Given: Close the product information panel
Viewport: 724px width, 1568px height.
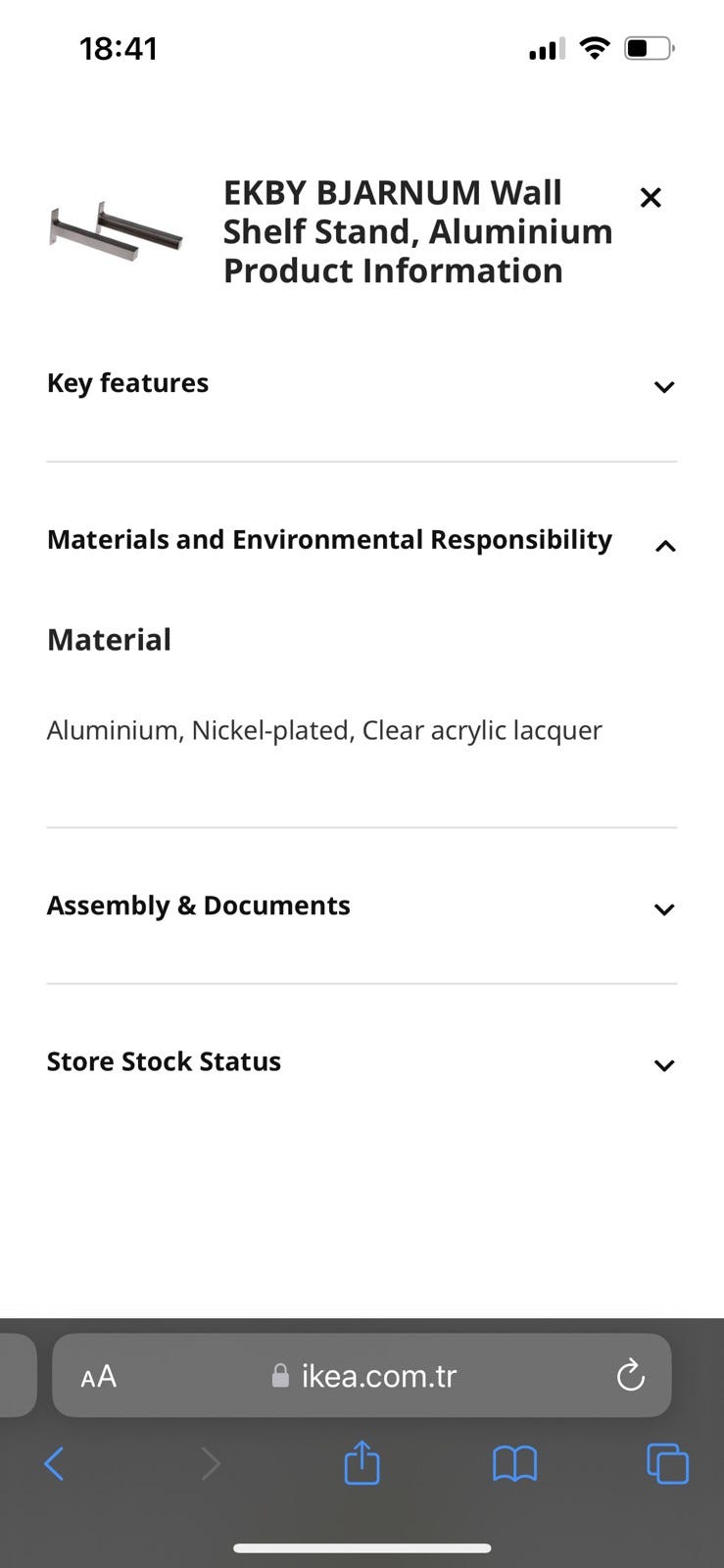Looking at the screenshot, I should click(651, 198).
